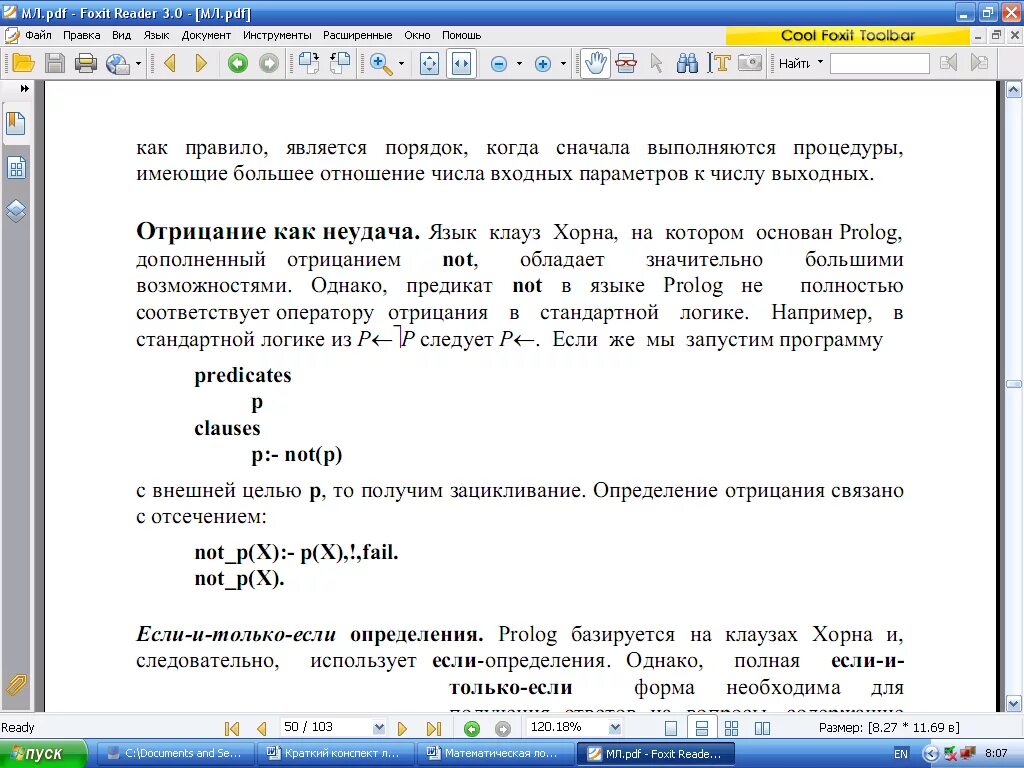Click the Save diskette icon
The width and height of the screenshot is (1024, 768).
click(x=55, y=63)
